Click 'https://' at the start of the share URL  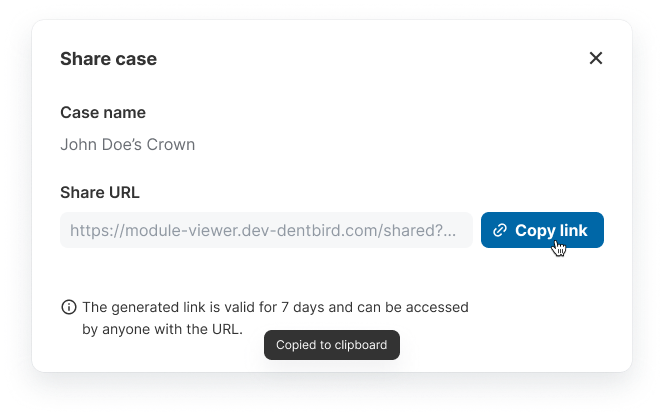(x=95, y=230)
